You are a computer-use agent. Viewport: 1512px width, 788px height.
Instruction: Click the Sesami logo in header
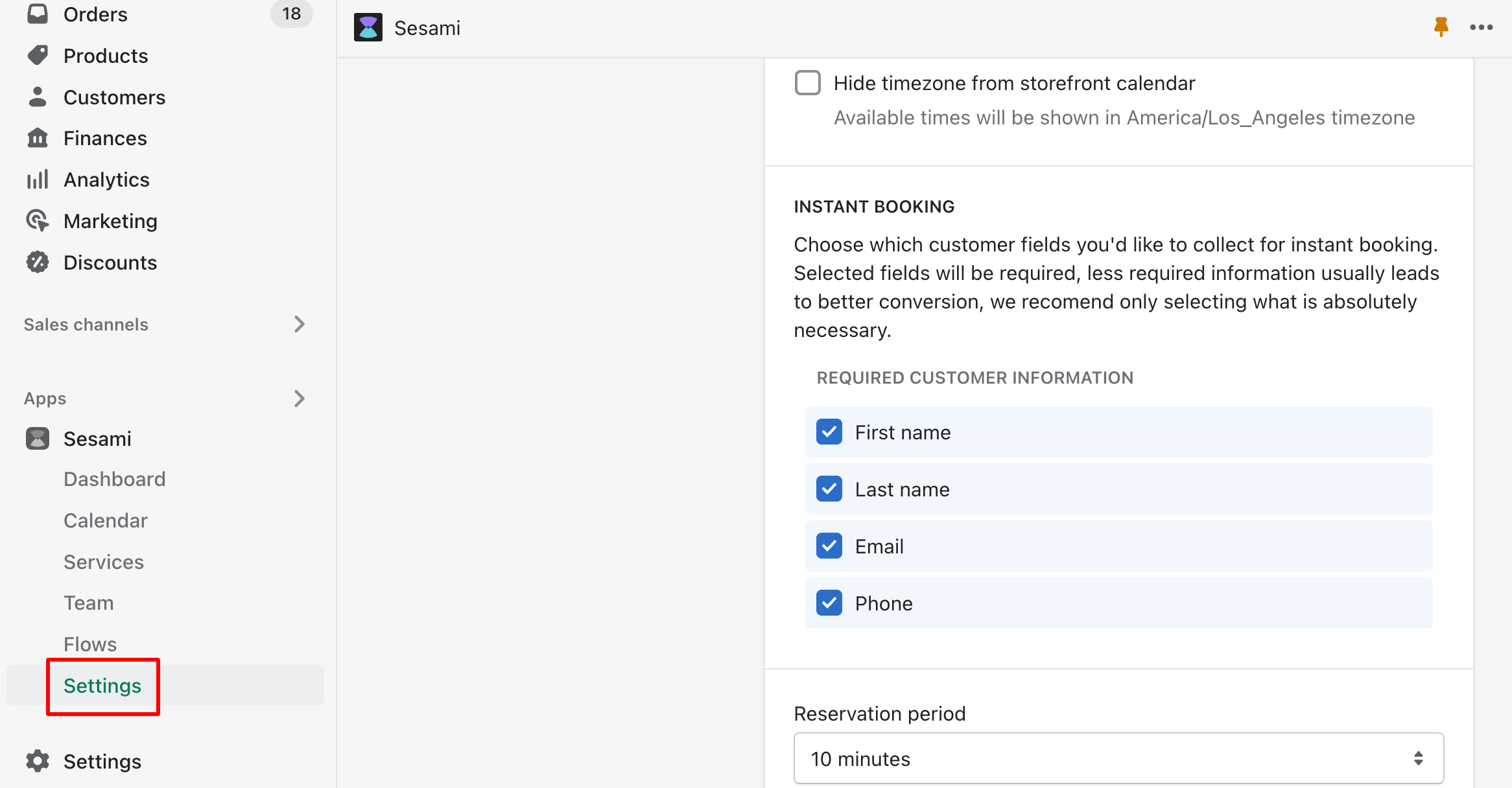coord(368,28)
